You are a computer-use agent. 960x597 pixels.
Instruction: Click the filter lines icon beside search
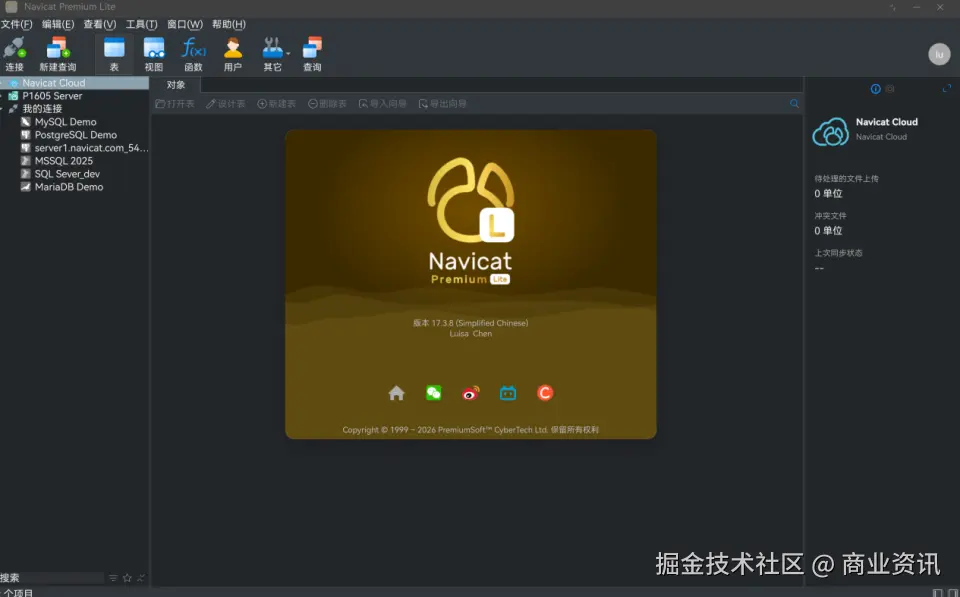coord(113,577)
